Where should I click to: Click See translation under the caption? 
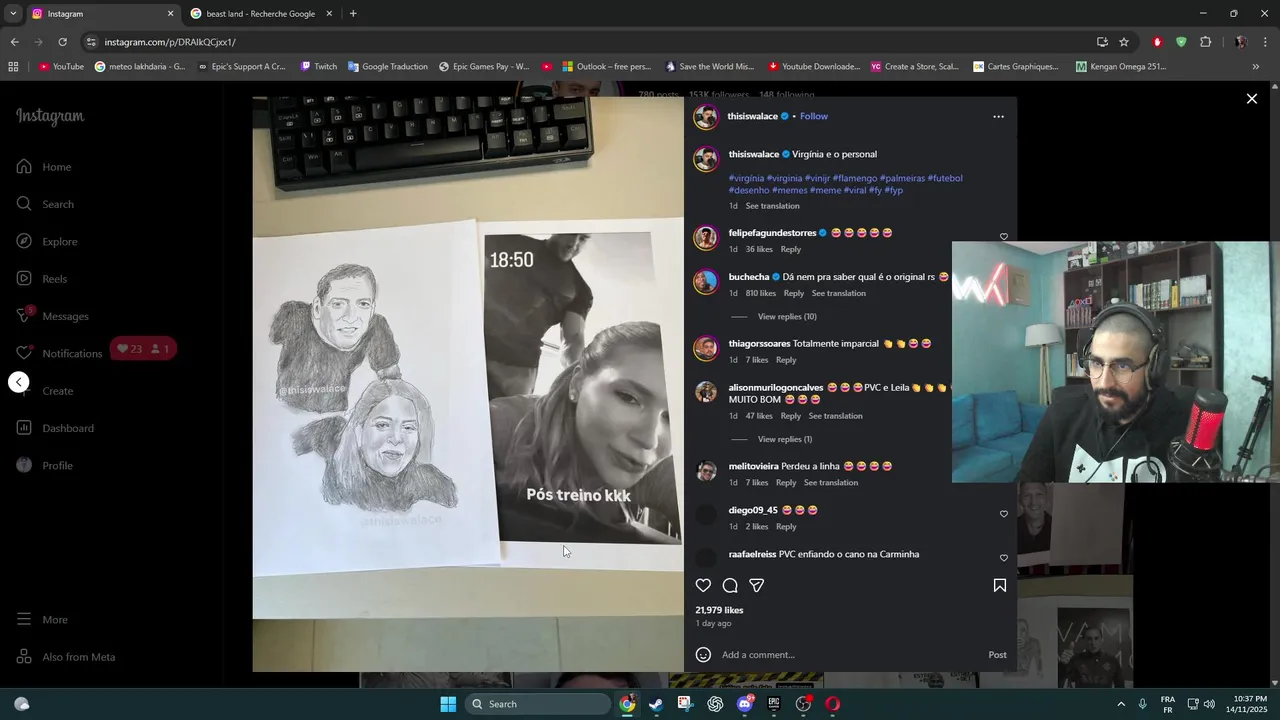[772, 206]
